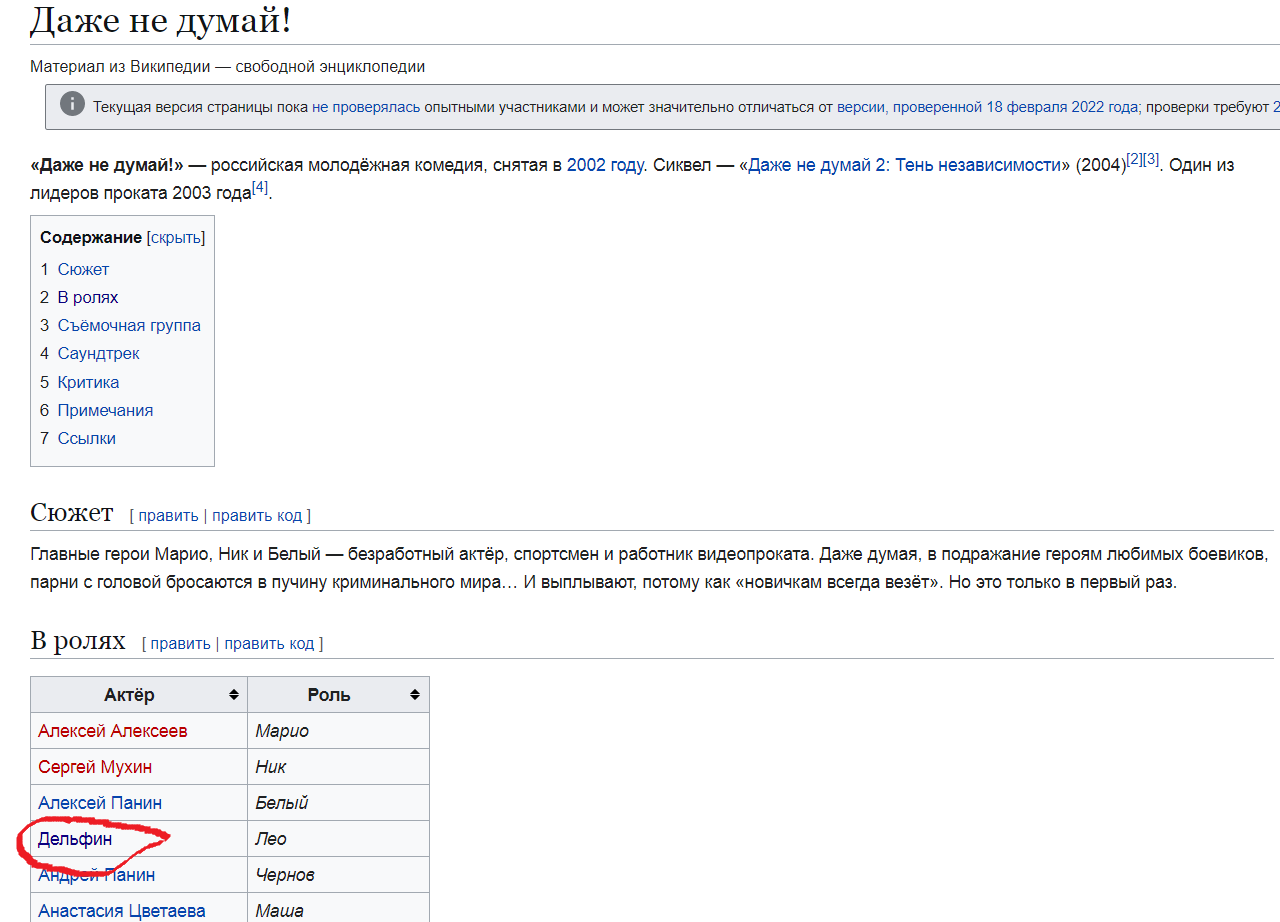Open sequel link Даже не думай 2
This screenshot has width=1280, height=922.
pyautogui.click(x=903, y=165)
